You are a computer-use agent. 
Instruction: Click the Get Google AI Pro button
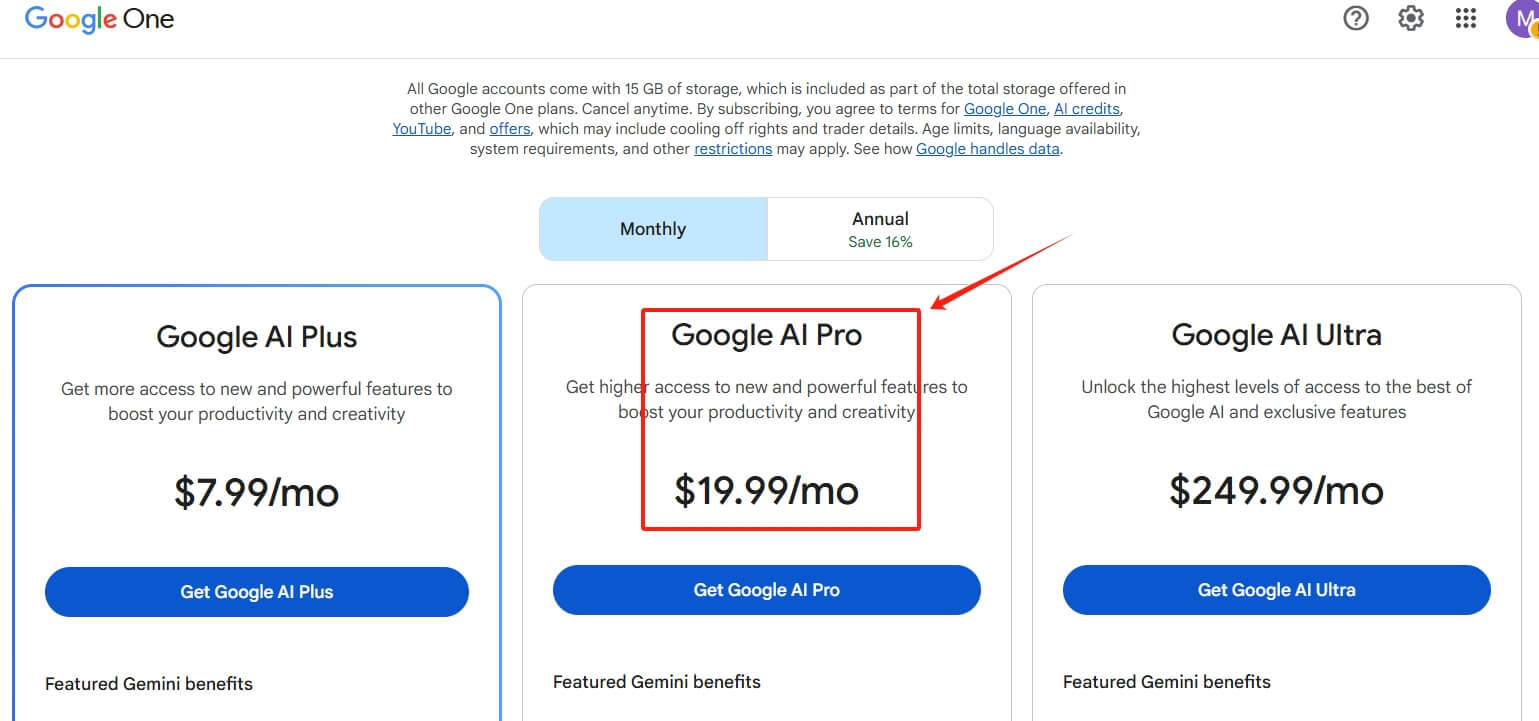click(766, 589)
